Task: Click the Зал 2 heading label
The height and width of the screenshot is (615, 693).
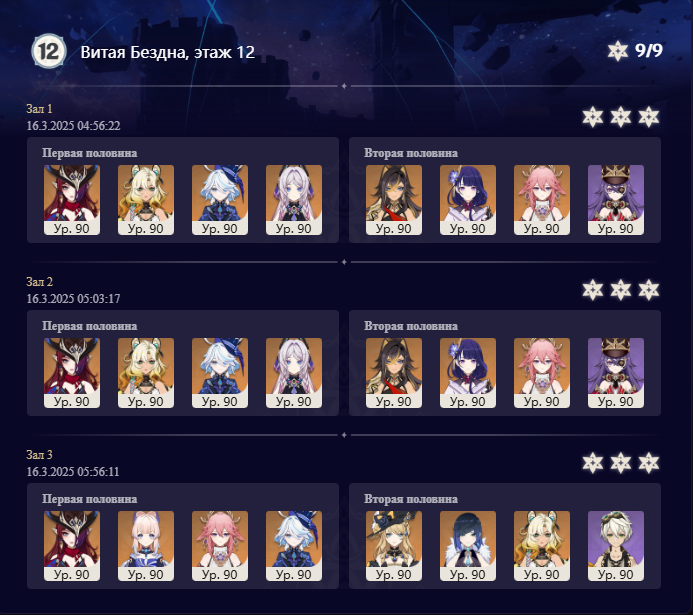Action: click(x=39, y=282)
